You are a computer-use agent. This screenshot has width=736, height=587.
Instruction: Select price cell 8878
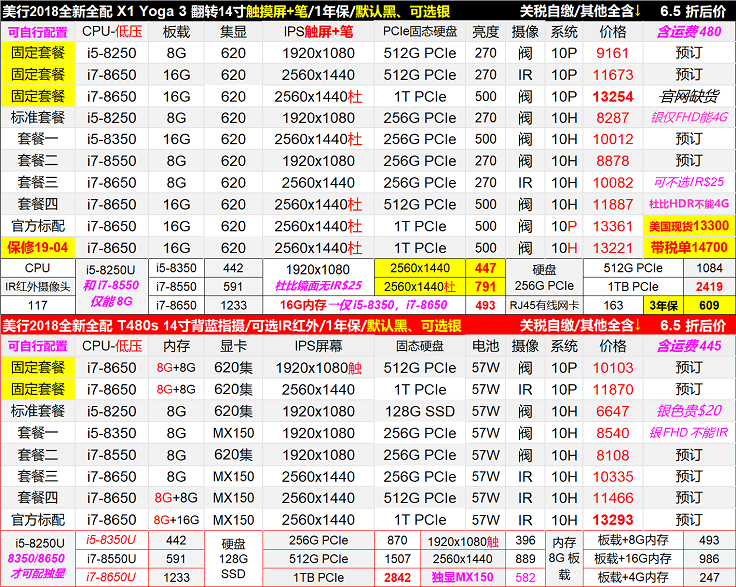pos(612,161)
